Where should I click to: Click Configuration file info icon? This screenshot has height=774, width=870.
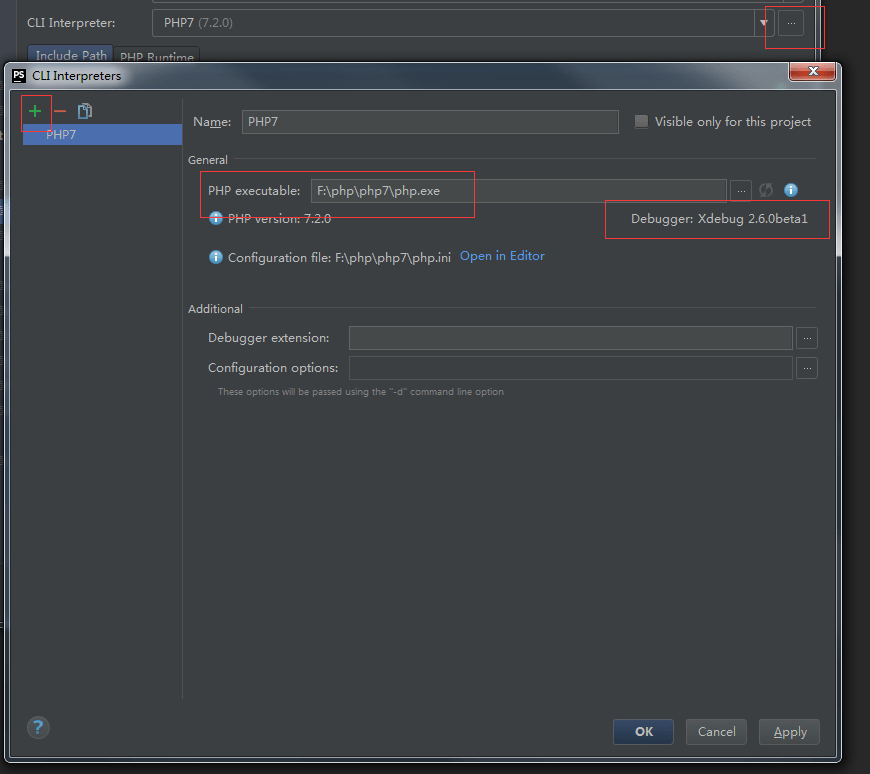tap(215, 257)
